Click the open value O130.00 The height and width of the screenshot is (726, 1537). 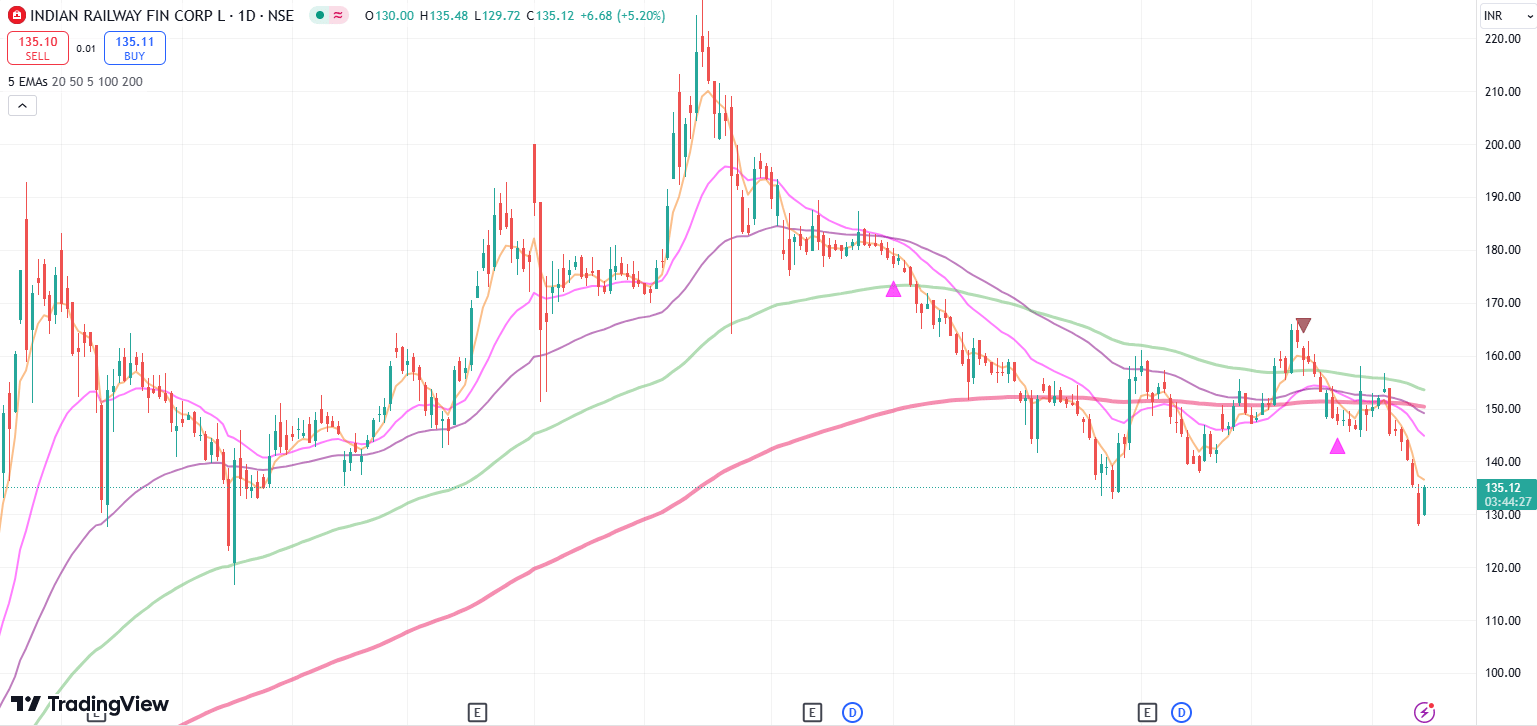391,16
